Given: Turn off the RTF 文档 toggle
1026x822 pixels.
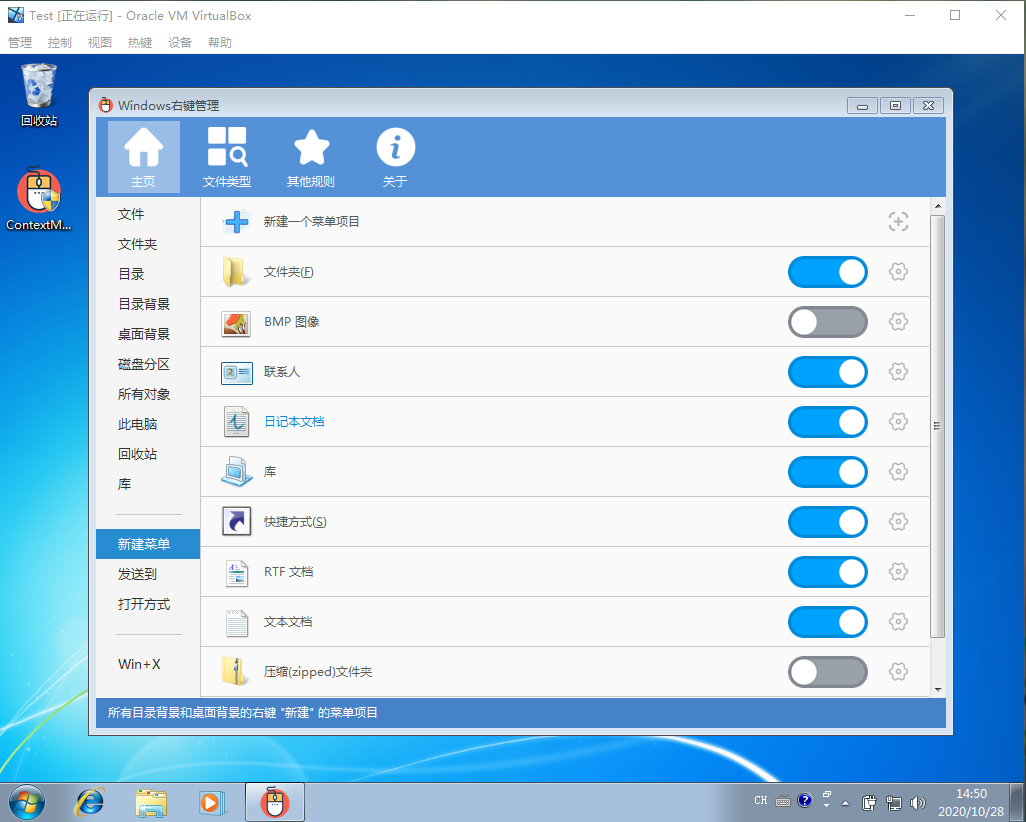Looking at the screenshot, I should [x=827, y=572].
